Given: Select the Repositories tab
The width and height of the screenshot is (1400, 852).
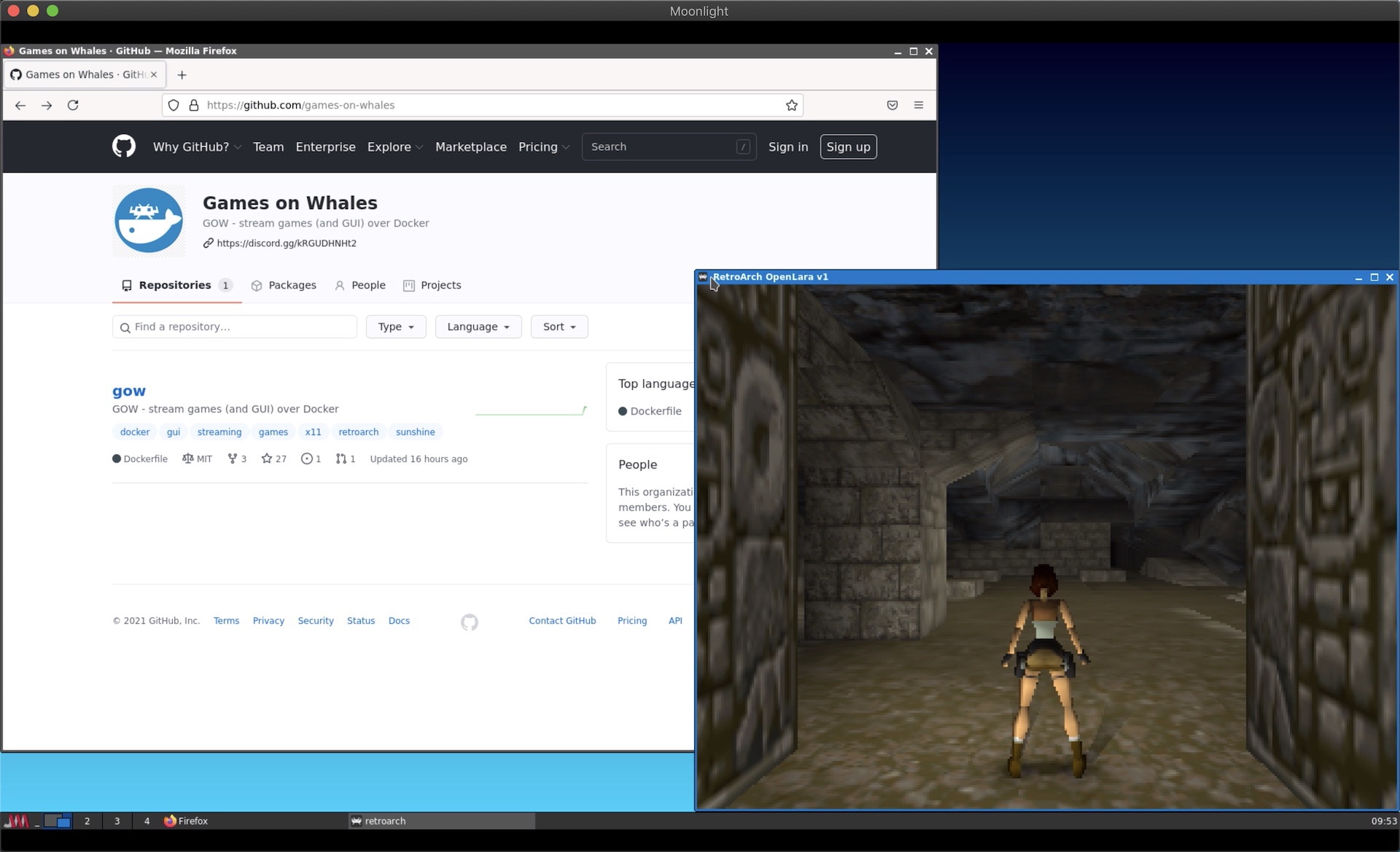Looking at the screenshot, I should [175, 284].
